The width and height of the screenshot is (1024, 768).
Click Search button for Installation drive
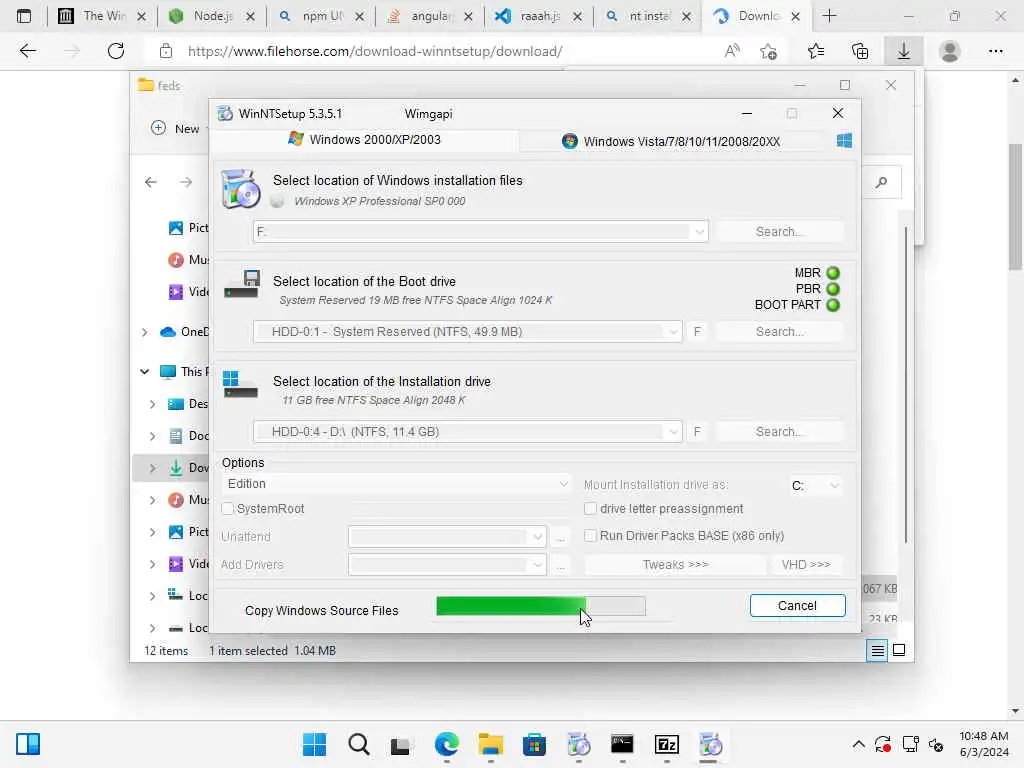779,432
